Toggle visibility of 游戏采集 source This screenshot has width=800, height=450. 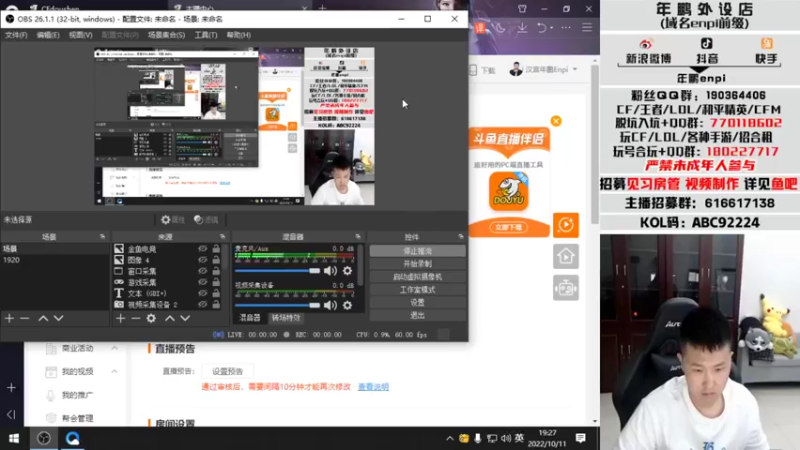203,282
